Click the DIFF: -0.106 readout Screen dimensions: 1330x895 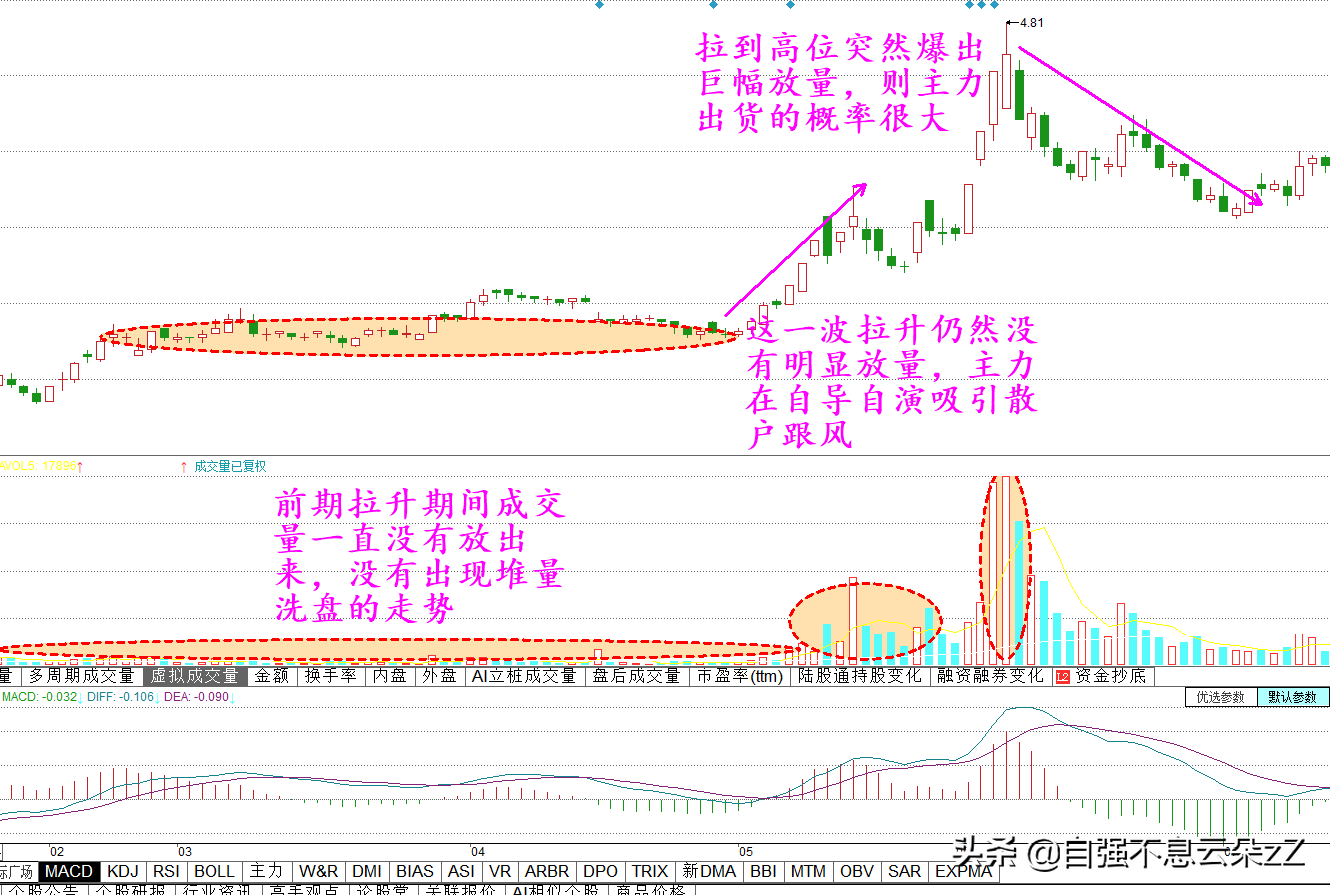coord(121,696)
